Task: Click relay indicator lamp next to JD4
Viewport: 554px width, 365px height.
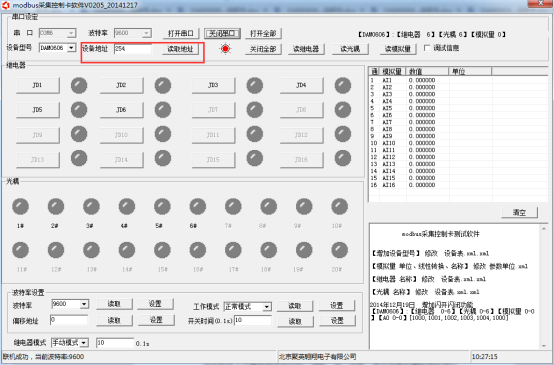Action: coord(343,86)
